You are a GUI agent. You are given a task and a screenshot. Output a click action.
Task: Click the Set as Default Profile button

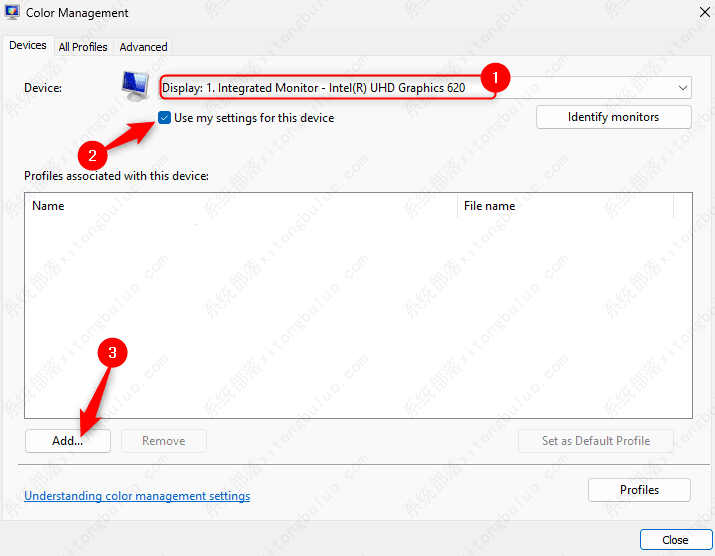click(595, 441)
